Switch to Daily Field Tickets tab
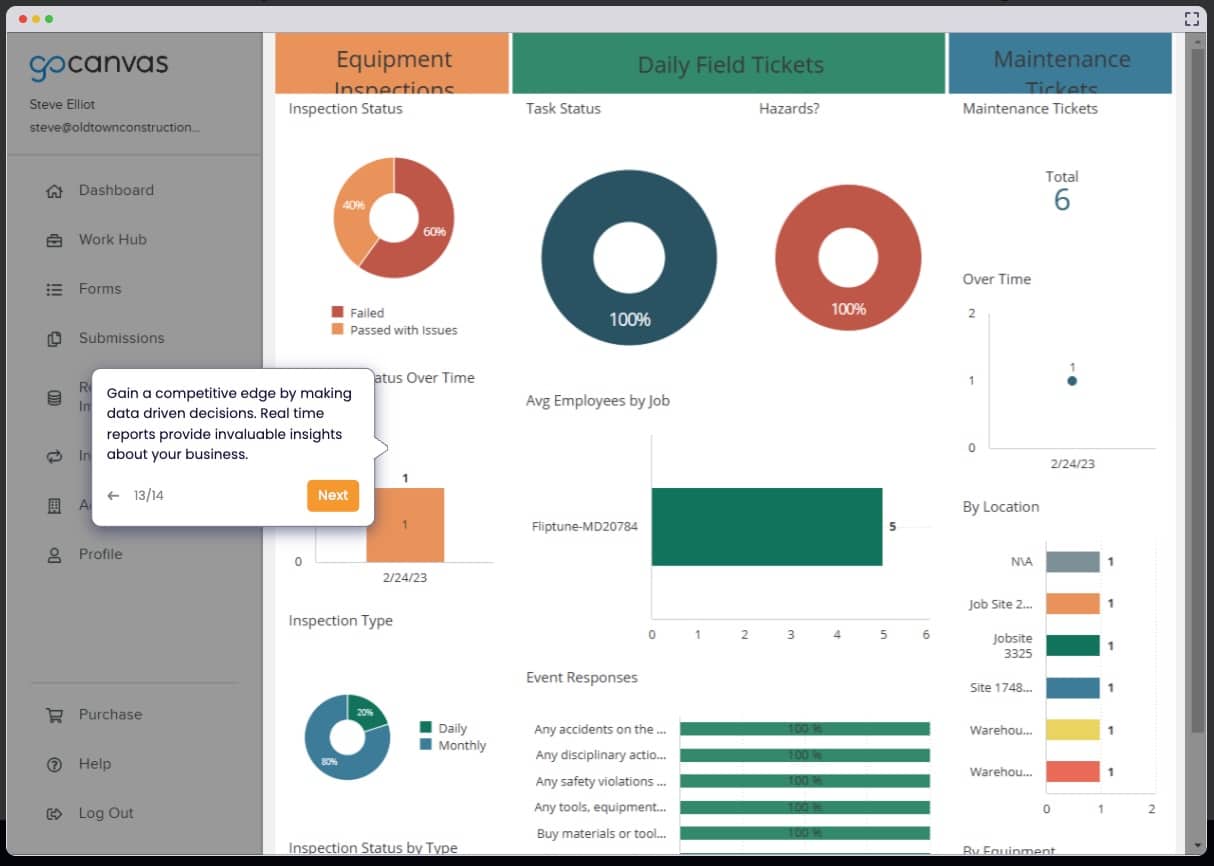Image resolution: width=1214 pixels, height=866 pixels. 729,64
